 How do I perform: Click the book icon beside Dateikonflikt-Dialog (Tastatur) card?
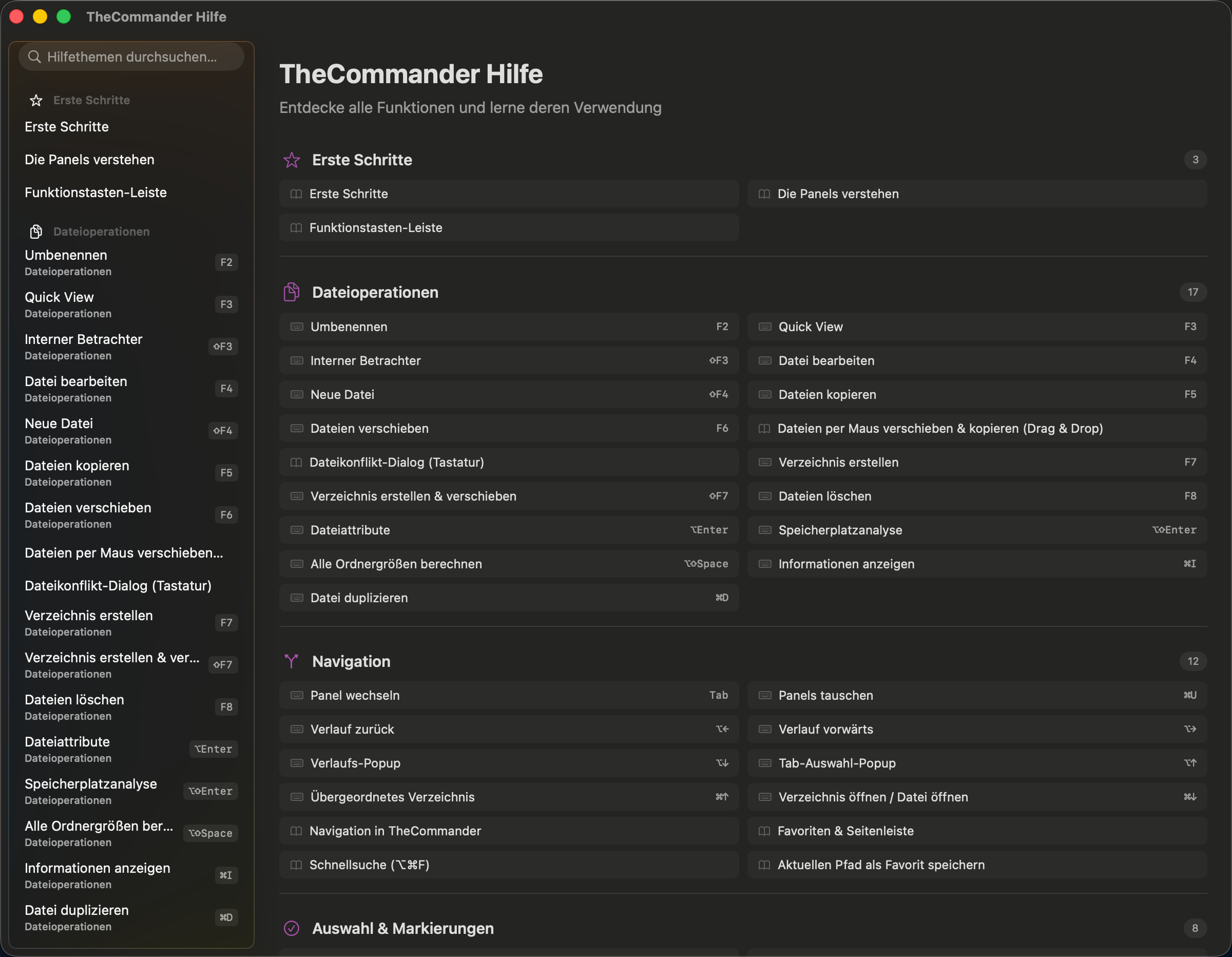point(296,463)
